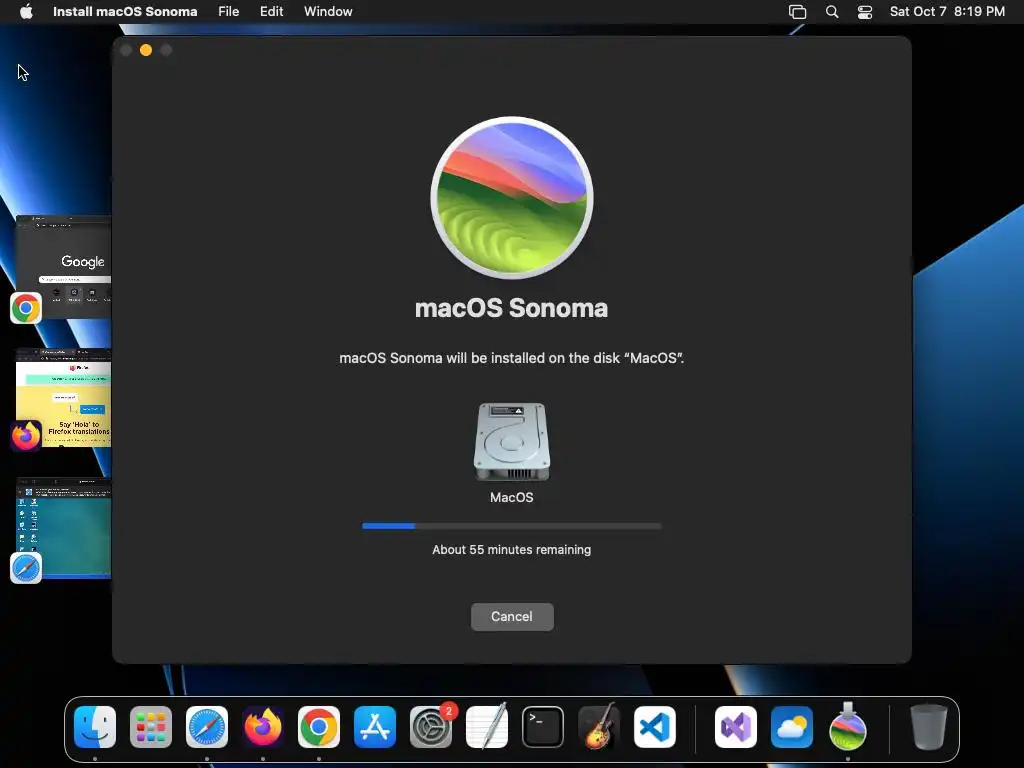Open the Apple menu
1024x768 pixels.
(x=26, y=11)
